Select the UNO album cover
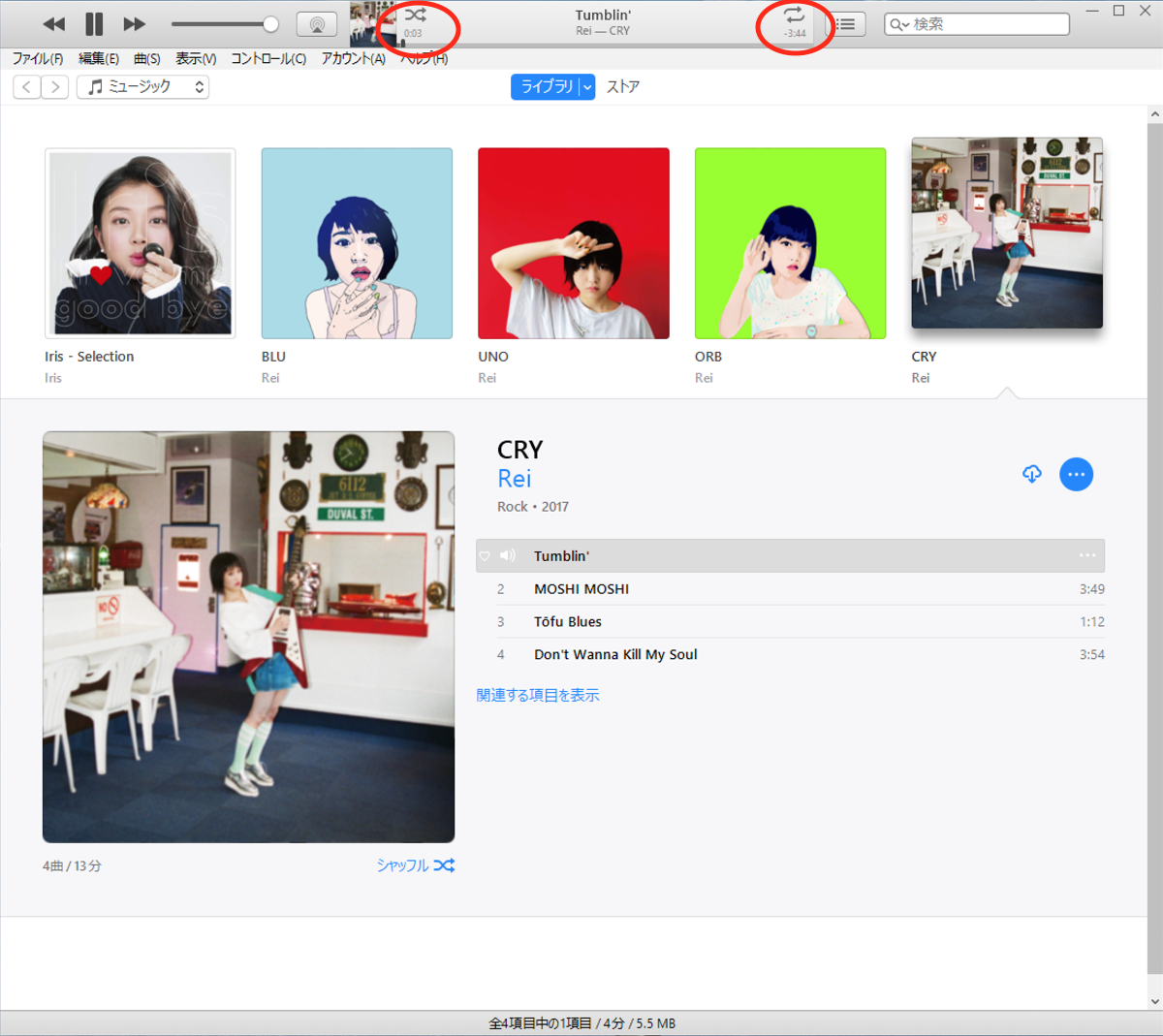Screen dimensions: 1163x1036 coord(574,243)
